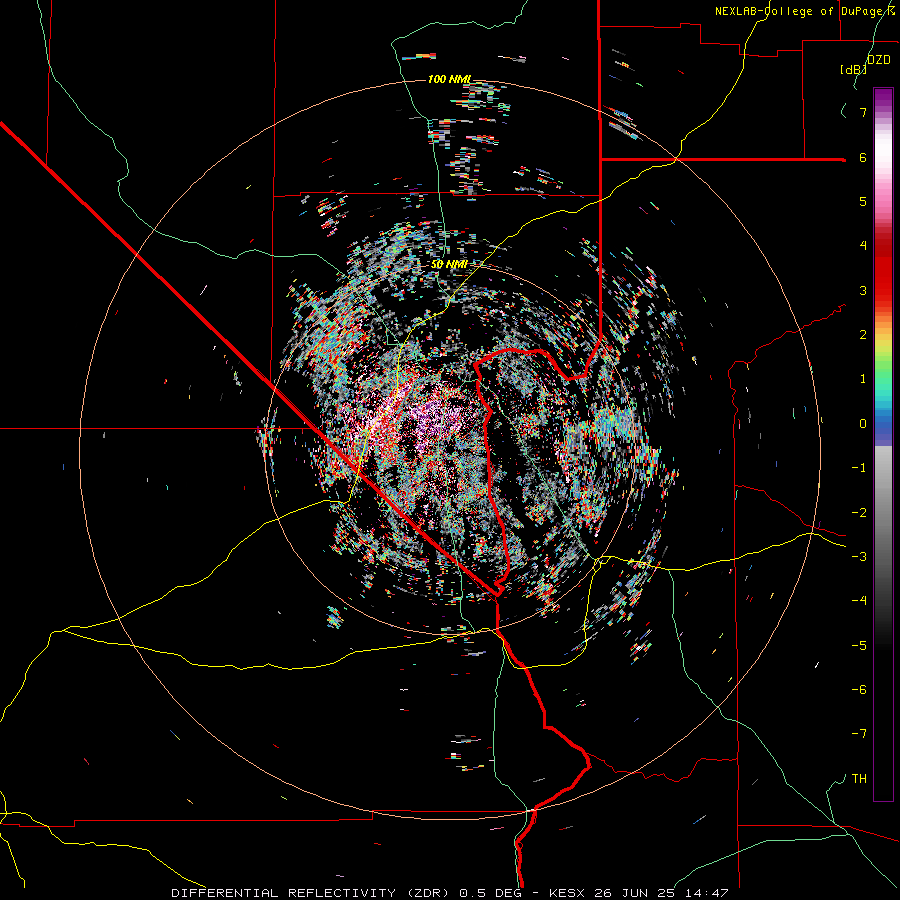Image resolution: width=900 pixels, height=900 pixels.
Task: Click the [dB] unit label
Action: [x=853, y=69]
